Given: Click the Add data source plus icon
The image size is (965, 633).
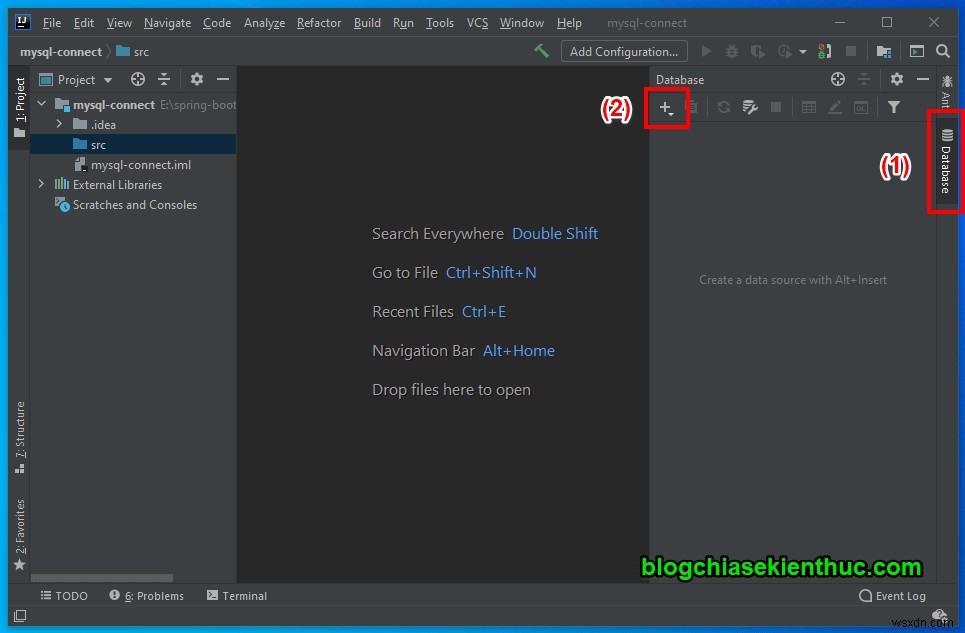Looking at the screenshot, I should tap(666, 108).
